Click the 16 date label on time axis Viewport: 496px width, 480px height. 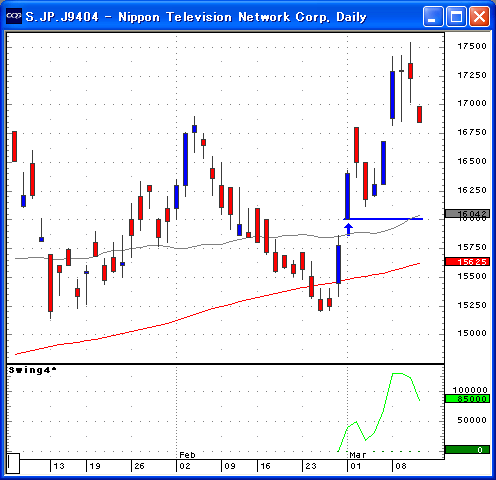265,466
